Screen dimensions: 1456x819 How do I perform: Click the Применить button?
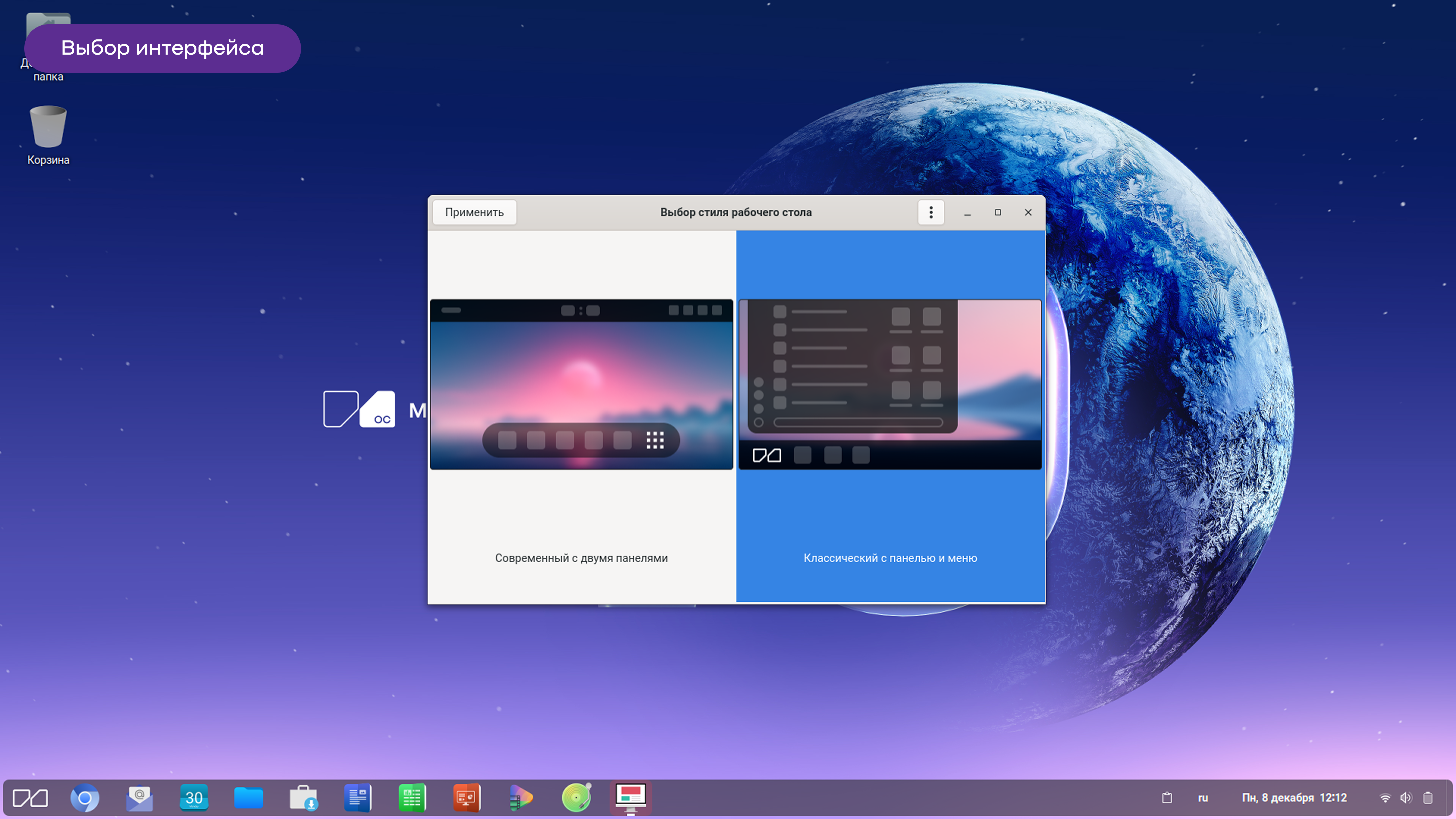pos(474,213)
